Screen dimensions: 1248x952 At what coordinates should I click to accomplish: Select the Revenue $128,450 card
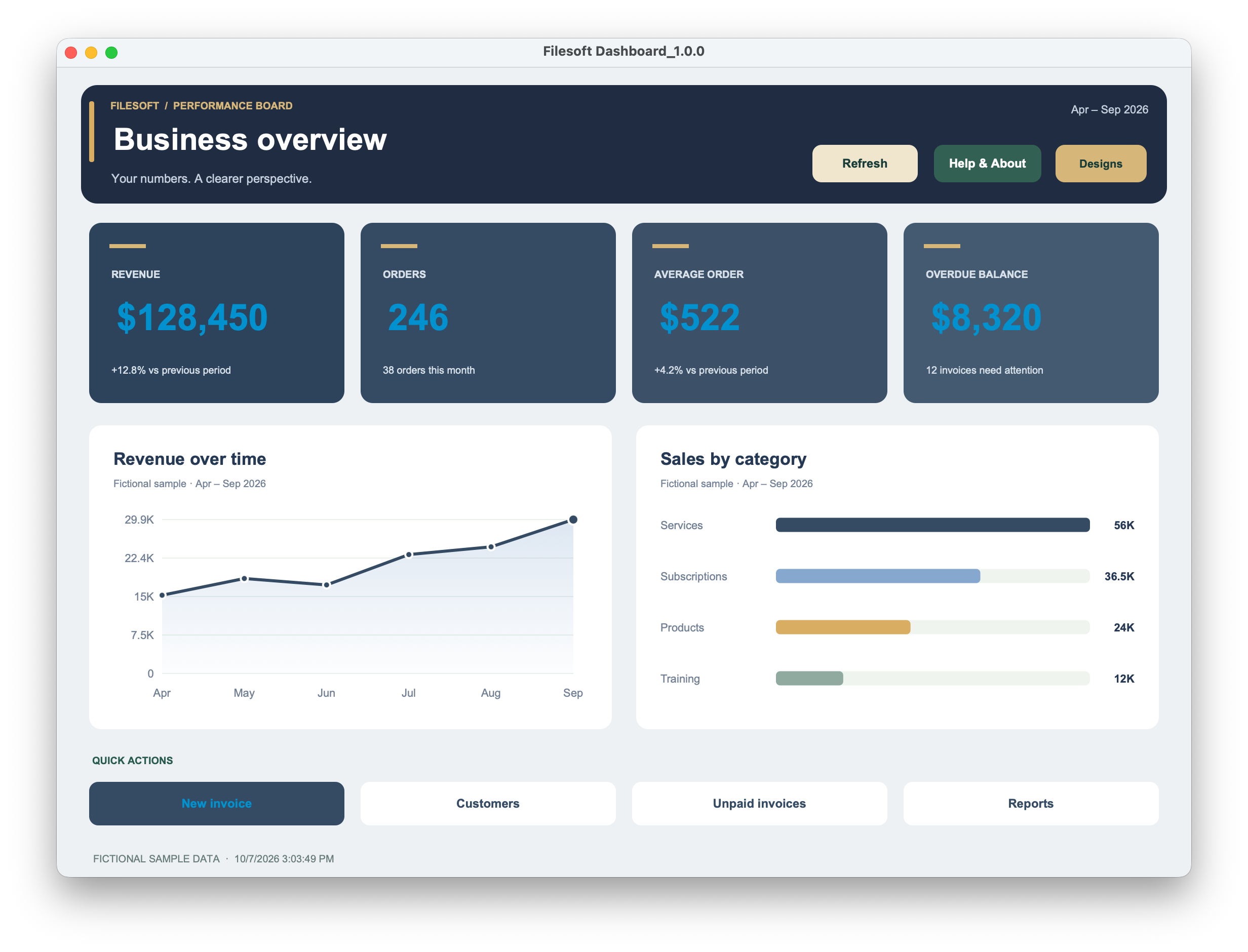216,312
